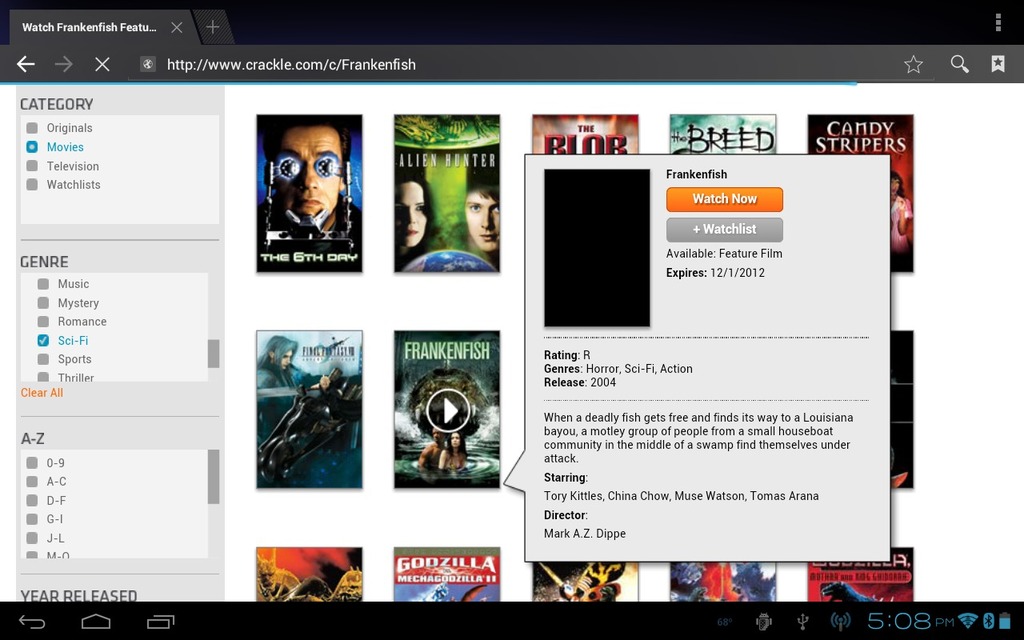The image size is (1024, 640).
Task: Check the A-C filter box
Action: [x=31, y=481]
